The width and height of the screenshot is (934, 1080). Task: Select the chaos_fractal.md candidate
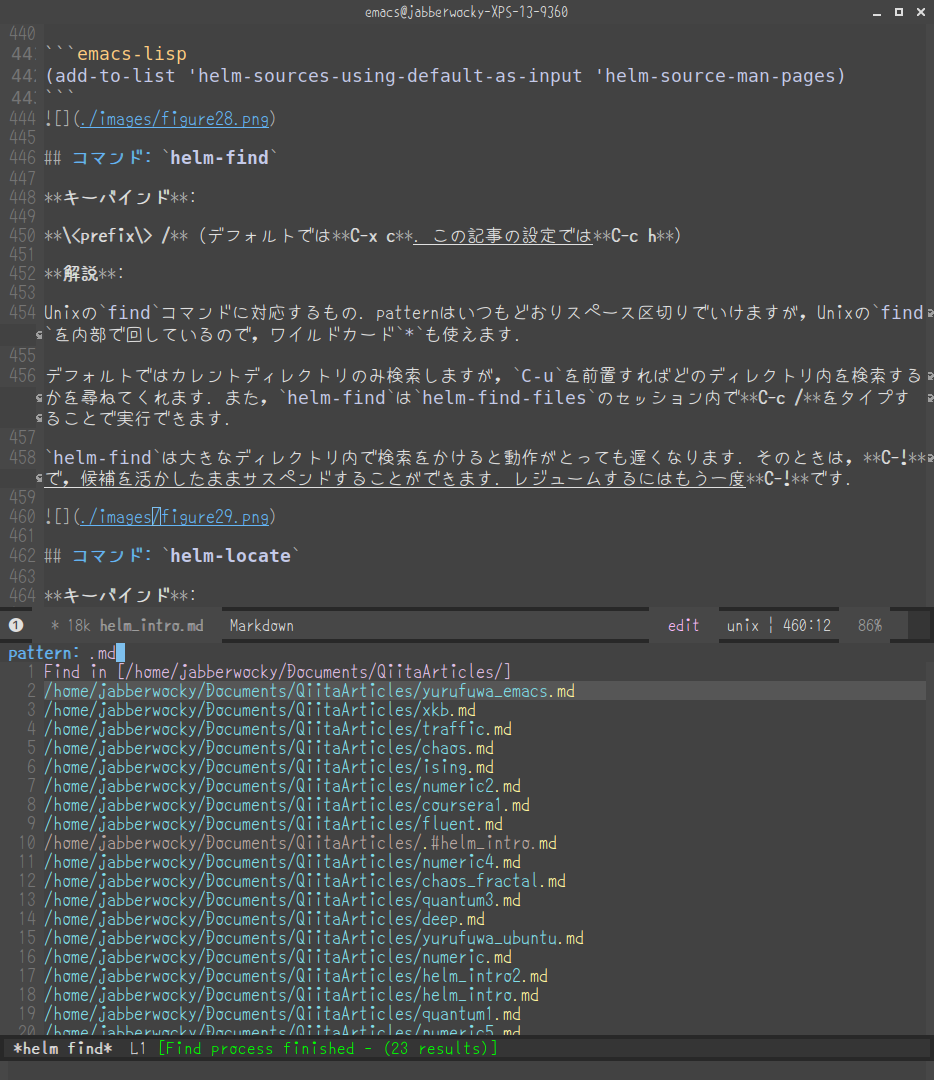[304, 881]
